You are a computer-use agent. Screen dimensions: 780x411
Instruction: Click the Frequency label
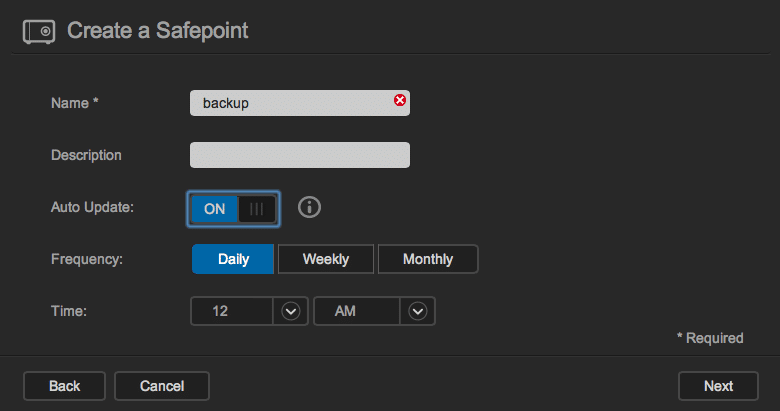87,259
